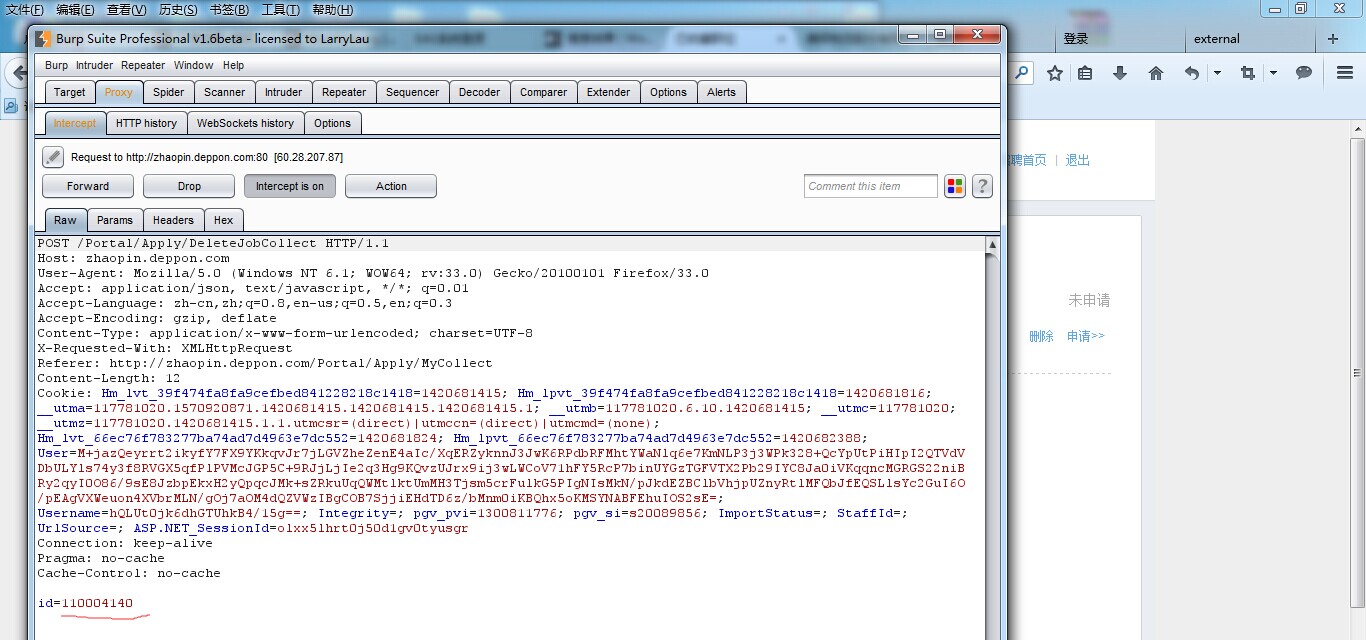The height and width of the screenshot is (640, 1366).
Task: Select the Raw view tab
Action: (x=65, y=220)
